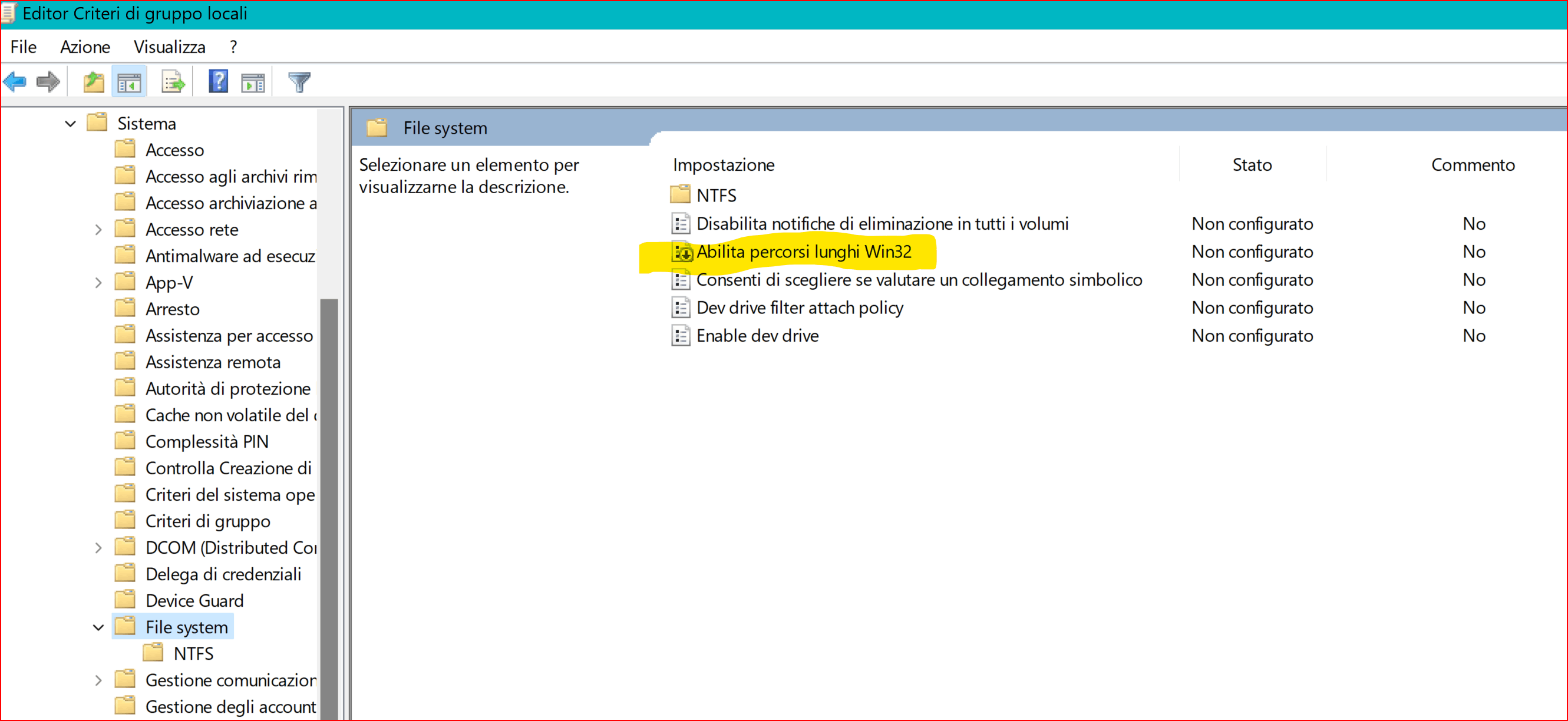Open the Visualizza menu
Screen dimensions: 1568x721
tap(169, 47)
